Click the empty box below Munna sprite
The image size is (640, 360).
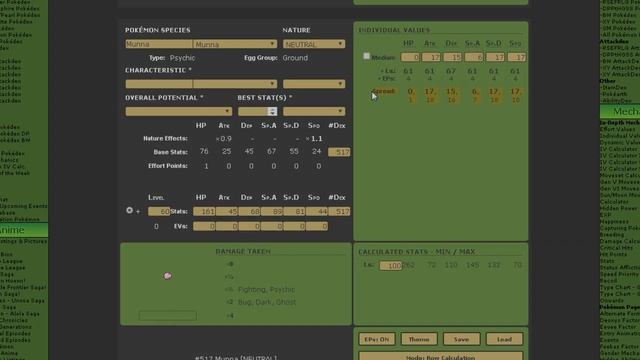[167, 316]
